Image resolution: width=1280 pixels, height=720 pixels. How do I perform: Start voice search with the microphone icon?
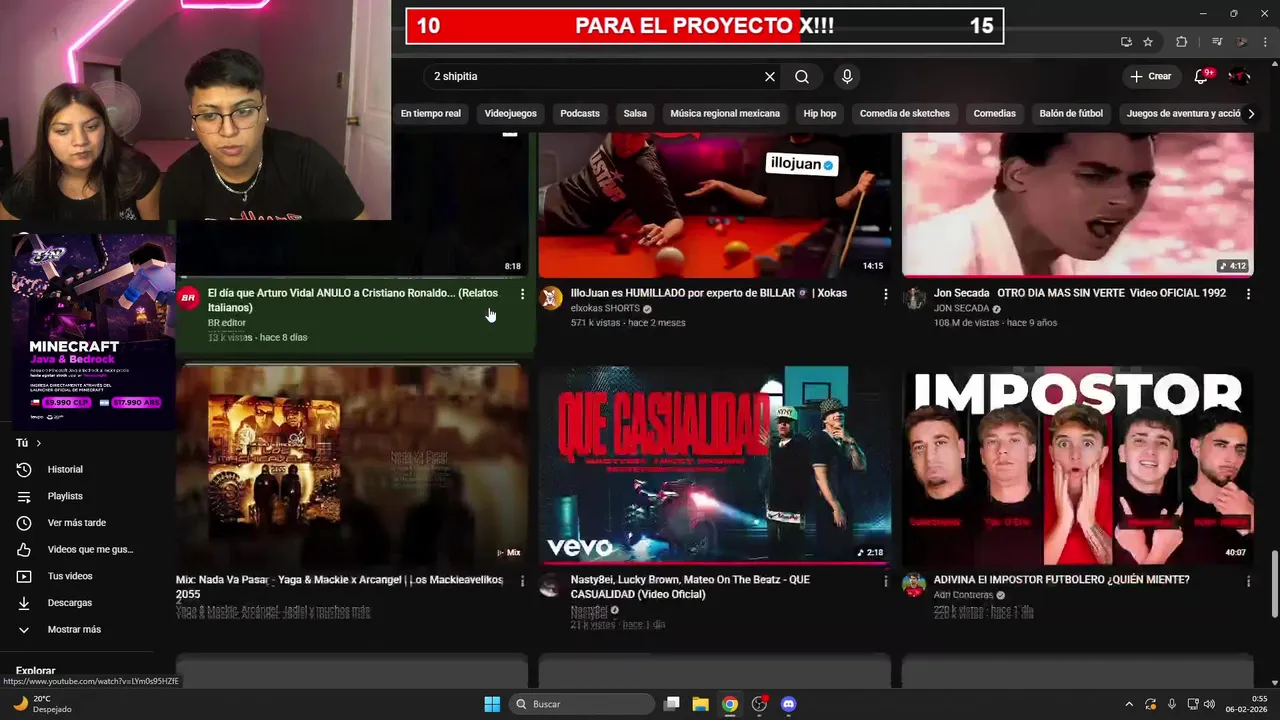tap(847, 77)
